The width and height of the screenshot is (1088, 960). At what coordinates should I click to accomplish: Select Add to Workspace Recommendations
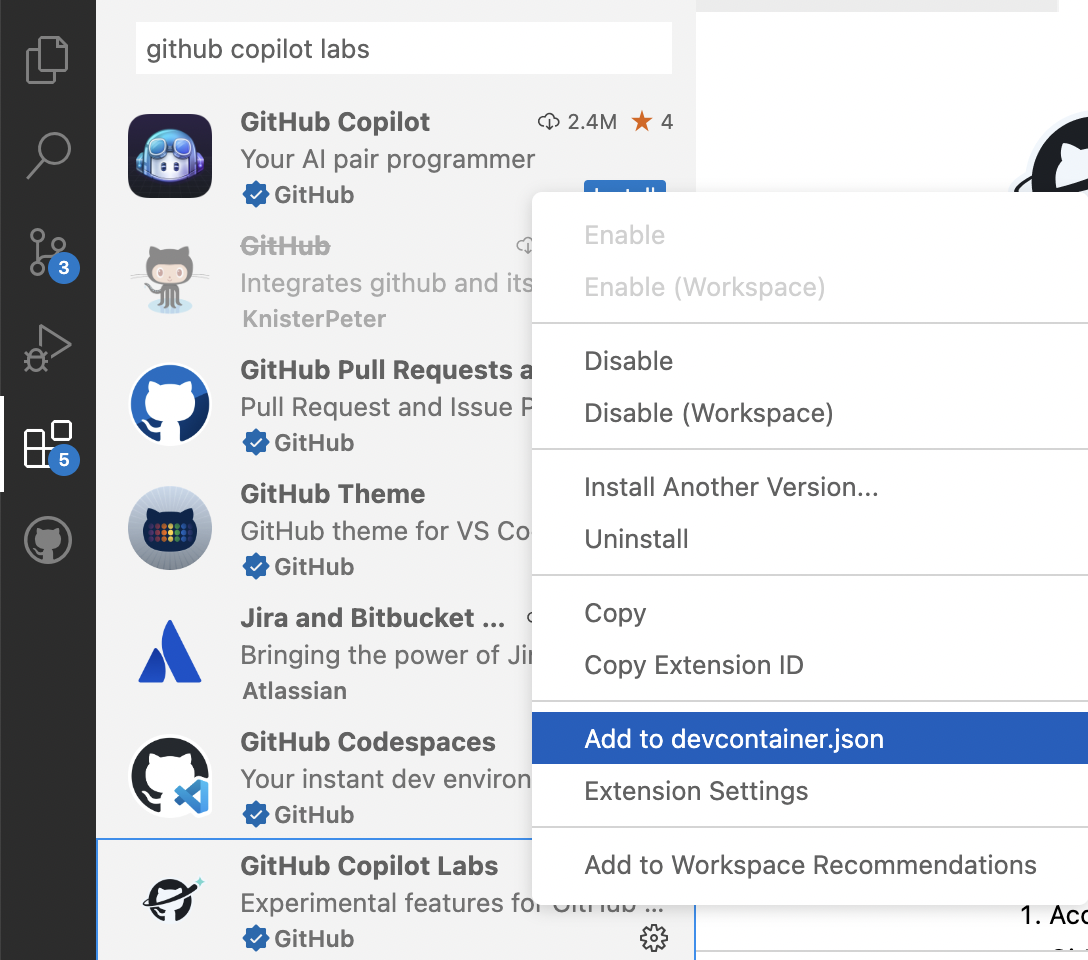(x=810, y=864)
